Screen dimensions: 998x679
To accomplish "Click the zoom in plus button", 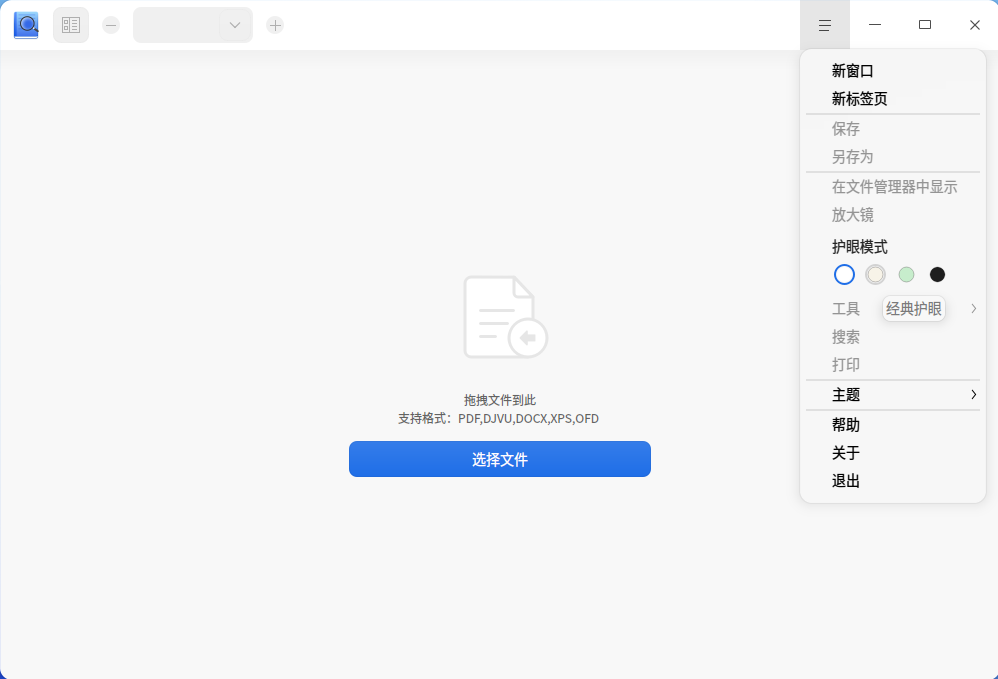I will tap(275, 25).
